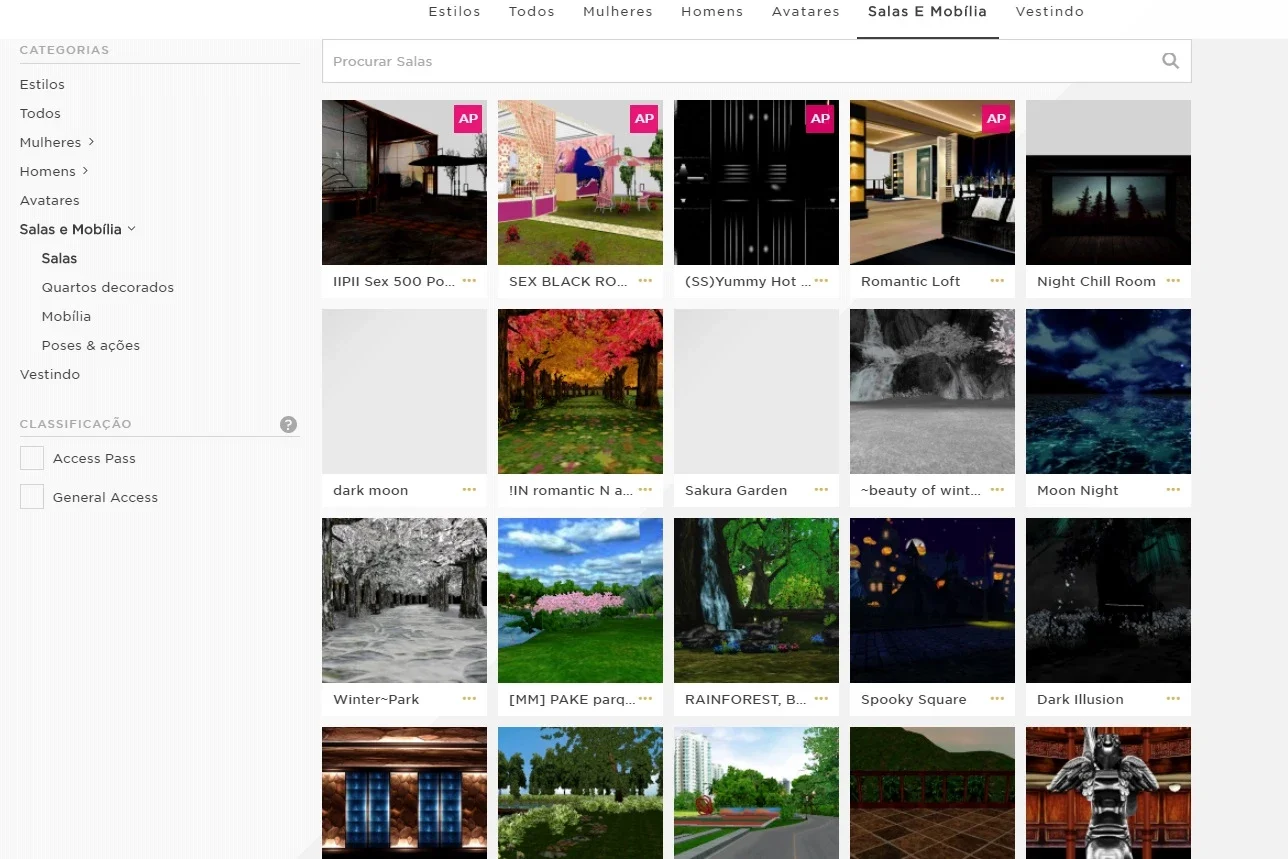Viewport: 1288px width, 859px height.
Task: Open the Sakura Garden blank thumbnail
Action: 756,391
